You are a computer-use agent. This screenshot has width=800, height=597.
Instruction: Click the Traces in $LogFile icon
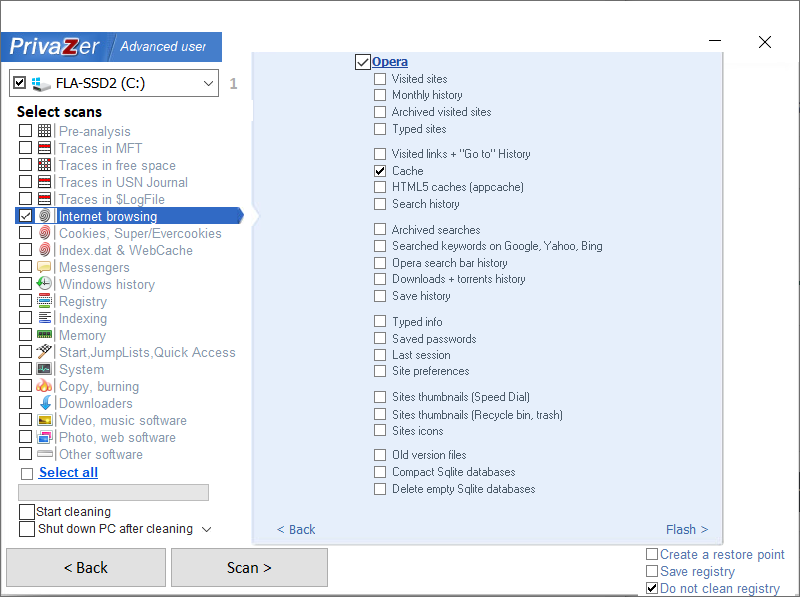44,198
